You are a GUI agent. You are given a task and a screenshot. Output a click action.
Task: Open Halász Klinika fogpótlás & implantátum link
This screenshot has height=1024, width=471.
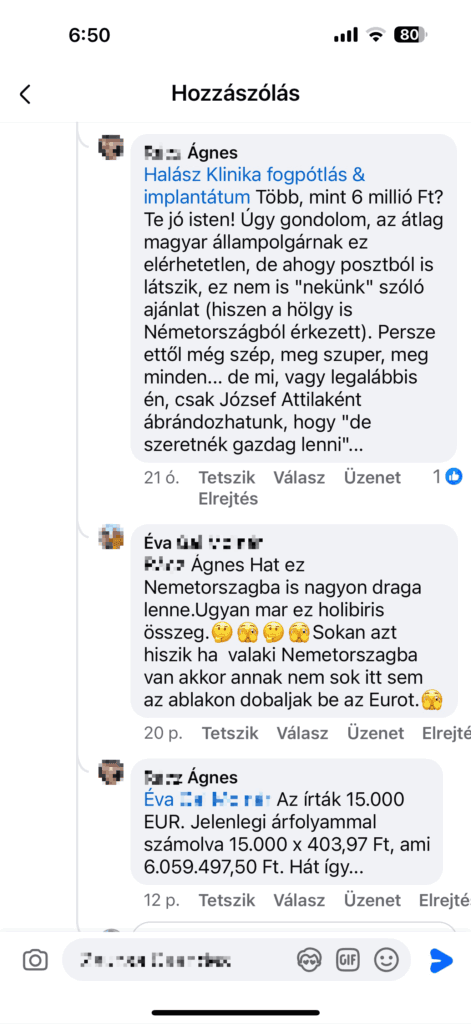coord(255,185)
